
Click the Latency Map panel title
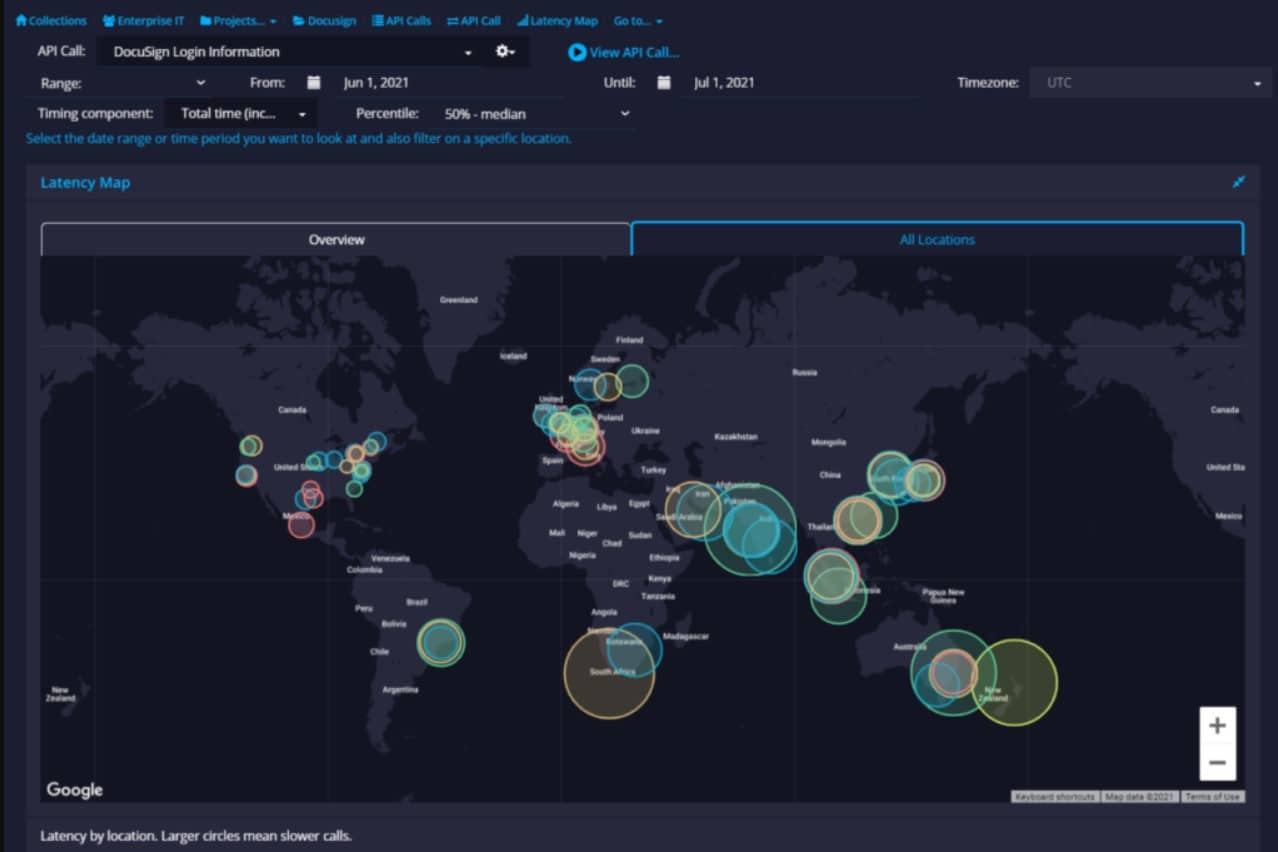[x=85, y=183]
